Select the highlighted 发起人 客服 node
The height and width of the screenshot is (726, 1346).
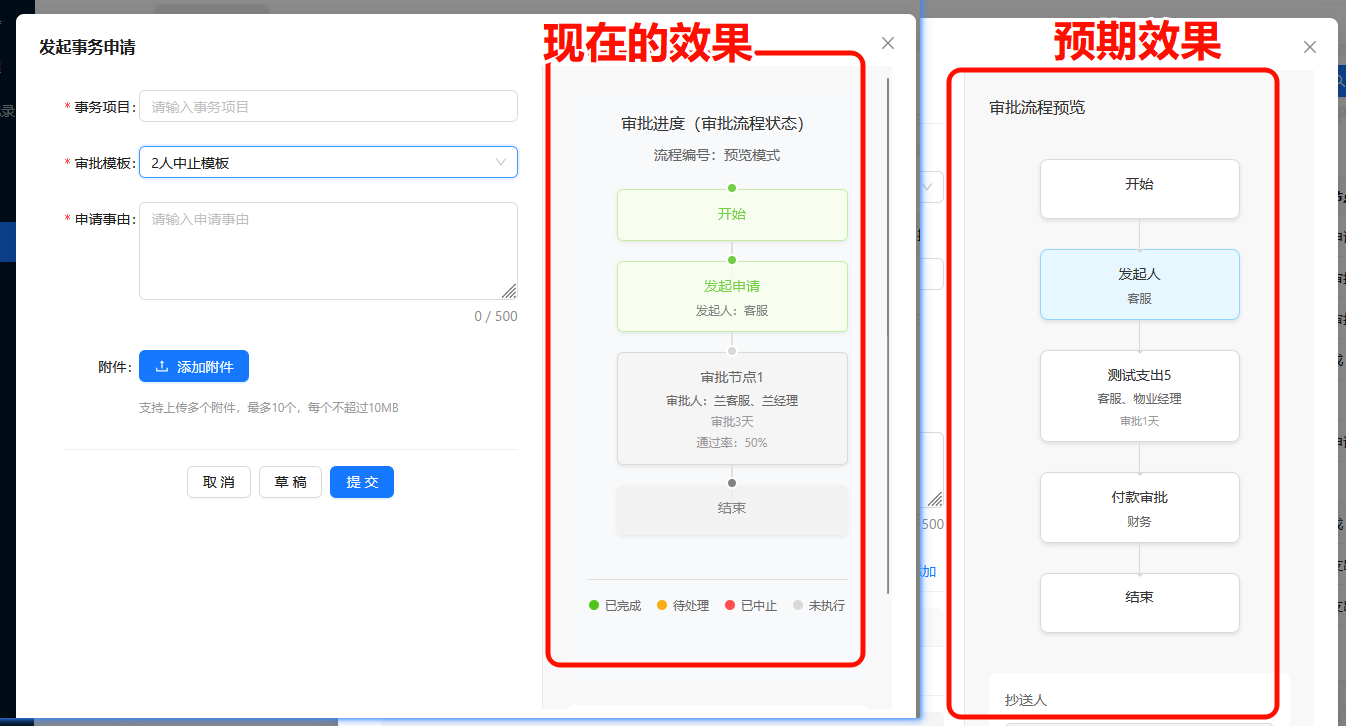tap(1139, 284)
